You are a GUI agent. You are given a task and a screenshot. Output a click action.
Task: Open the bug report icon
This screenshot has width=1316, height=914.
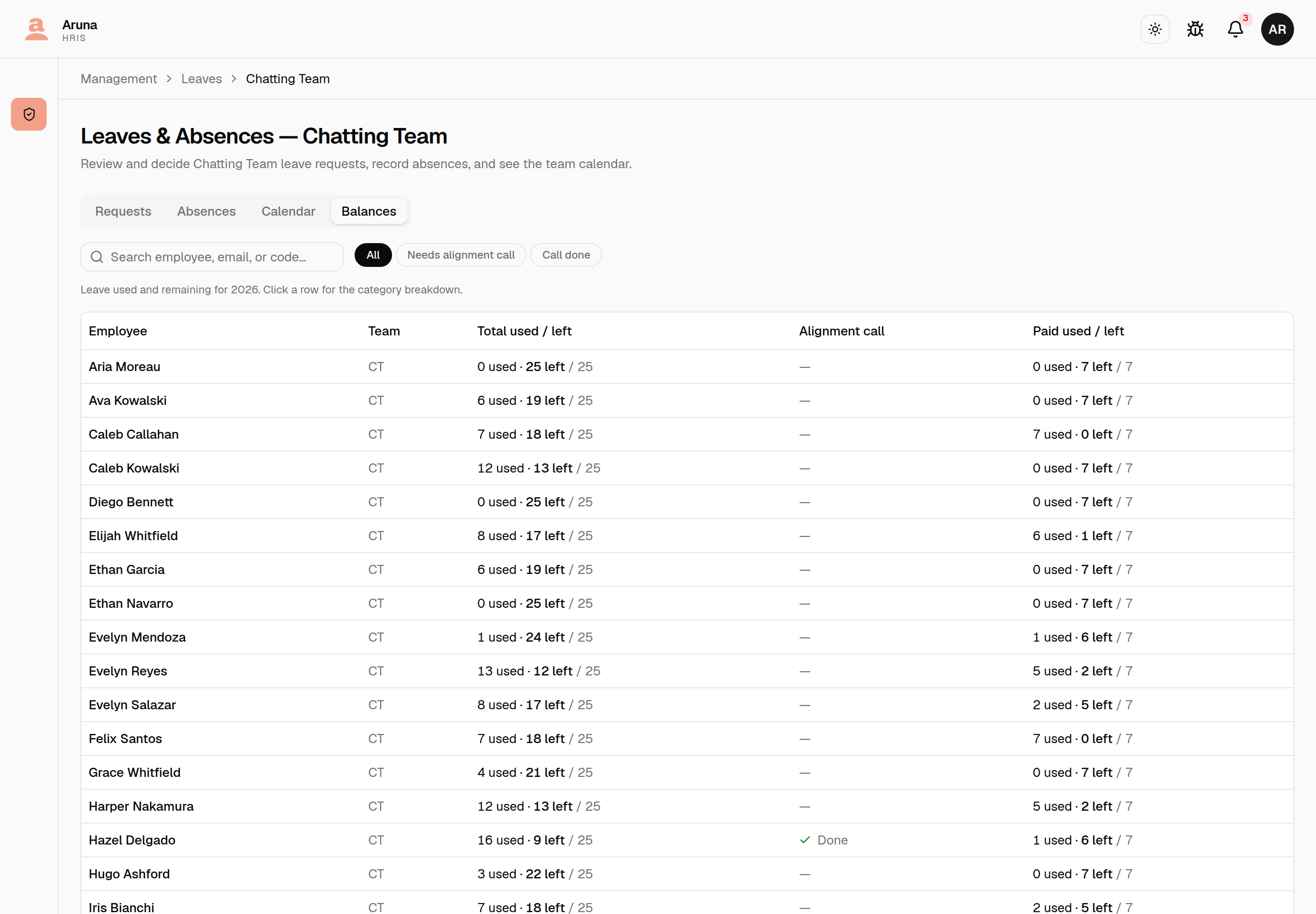pyautogui.click(x=1194, y=29)
